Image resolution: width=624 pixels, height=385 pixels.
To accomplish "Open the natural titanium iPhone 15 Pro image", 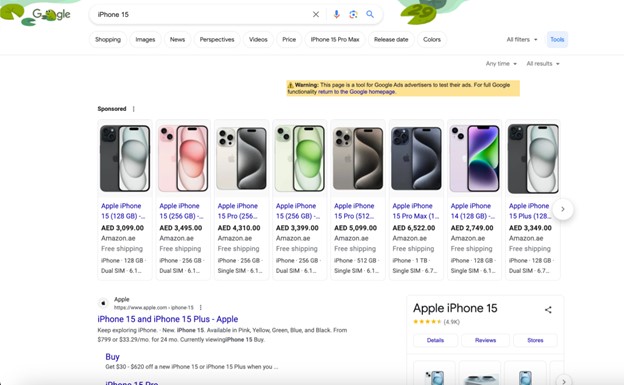I will pos(358,158).
